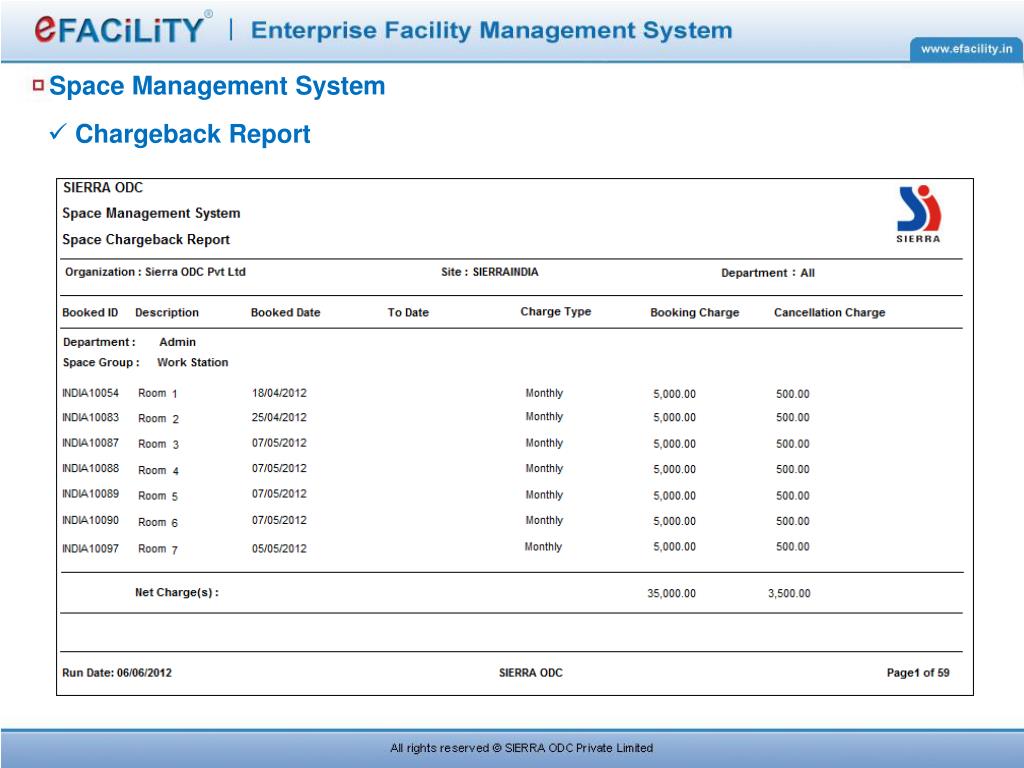Click the 500.00 cancellation charge for Room 5
The width and height of the screenshot is (1024, 768).
click(793, 496)
